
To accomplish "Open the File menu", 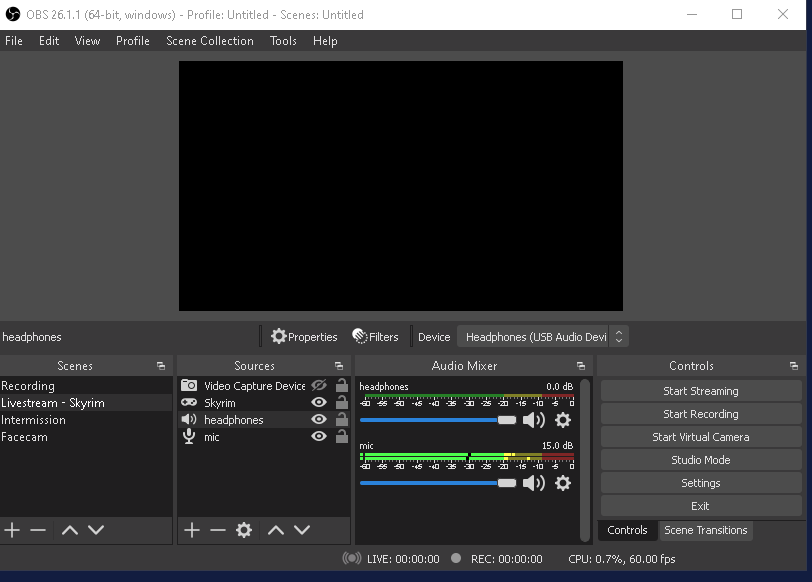I will (x=14, y=41).
